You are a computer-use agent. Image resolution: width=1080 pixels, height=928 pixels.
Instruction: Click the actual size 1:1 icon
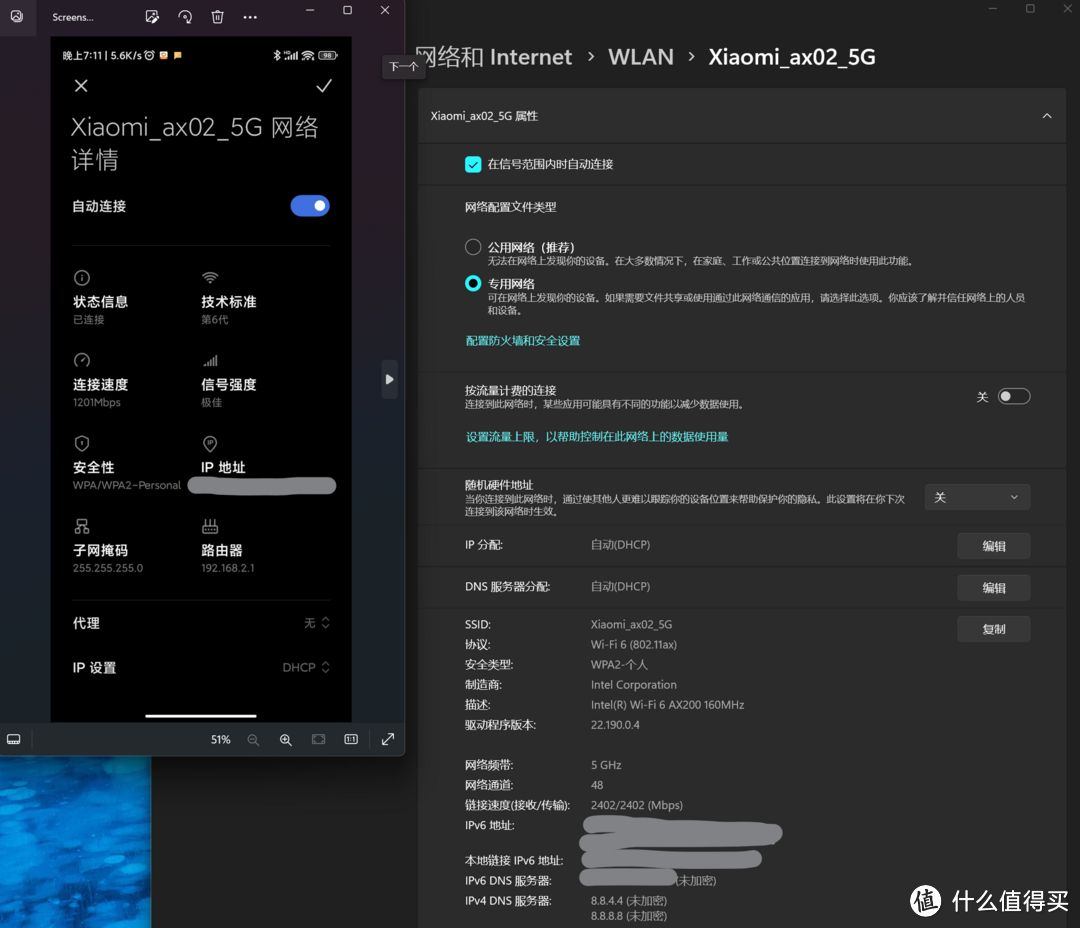[x=351, y=739]
